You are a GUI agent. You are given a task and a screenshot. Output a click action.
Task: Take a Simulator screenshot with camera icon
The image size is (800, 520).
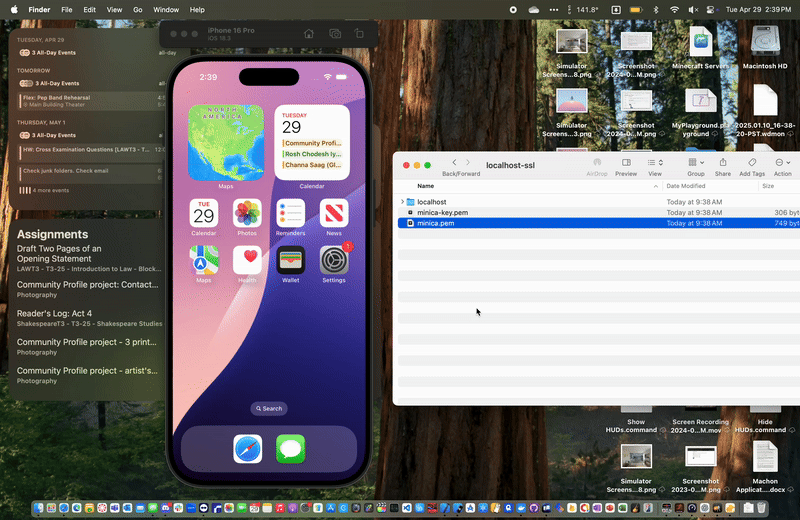tap(335, 34)
